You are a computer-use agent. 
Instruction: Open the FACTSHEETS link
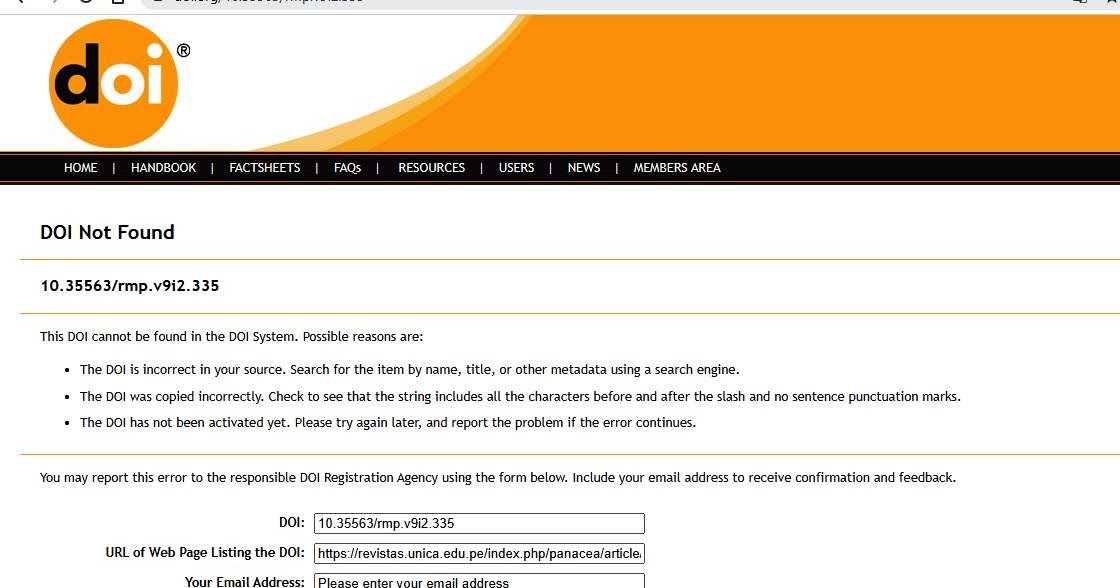pyautogui.click(x=264, y=167)
